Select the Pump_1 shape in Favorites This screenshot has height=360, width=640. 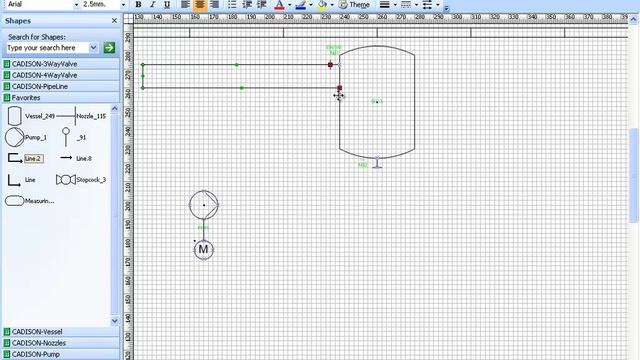tap(26, 137)
